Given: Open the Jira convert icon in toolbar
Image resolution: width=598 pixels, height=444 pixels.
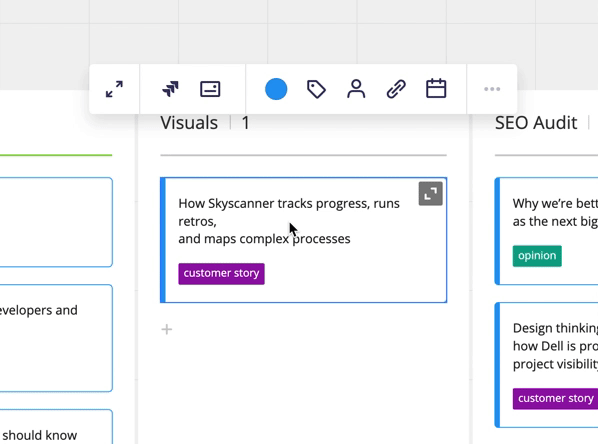Looking at the screenshot, I should pyautogui.click(x=170, y=89).
